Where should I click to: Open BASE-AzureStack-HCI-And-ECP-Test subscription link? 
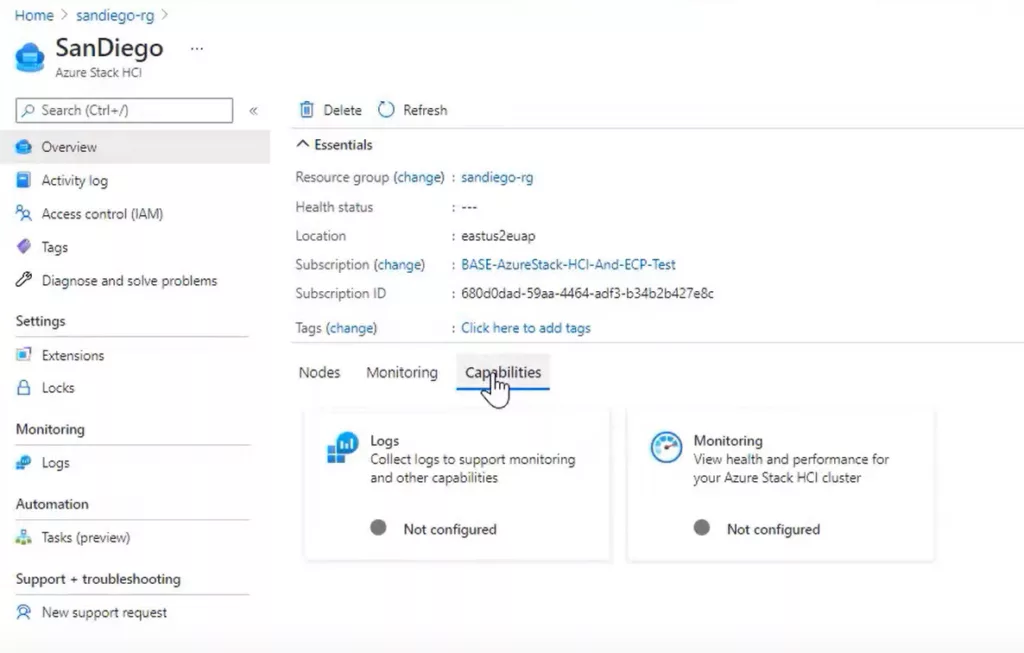tap(568, 264)
